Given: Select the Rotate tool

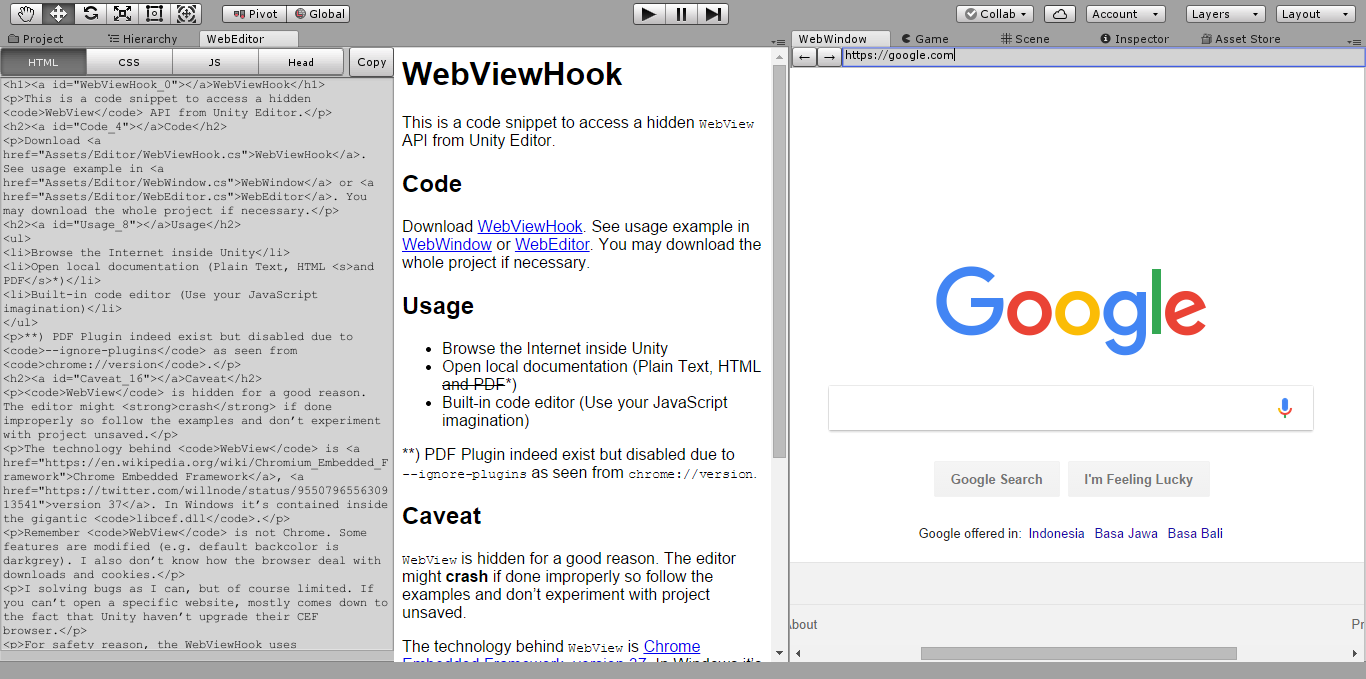Looking at the screenshot, I should pyautogui.click(x=90, y=13).
